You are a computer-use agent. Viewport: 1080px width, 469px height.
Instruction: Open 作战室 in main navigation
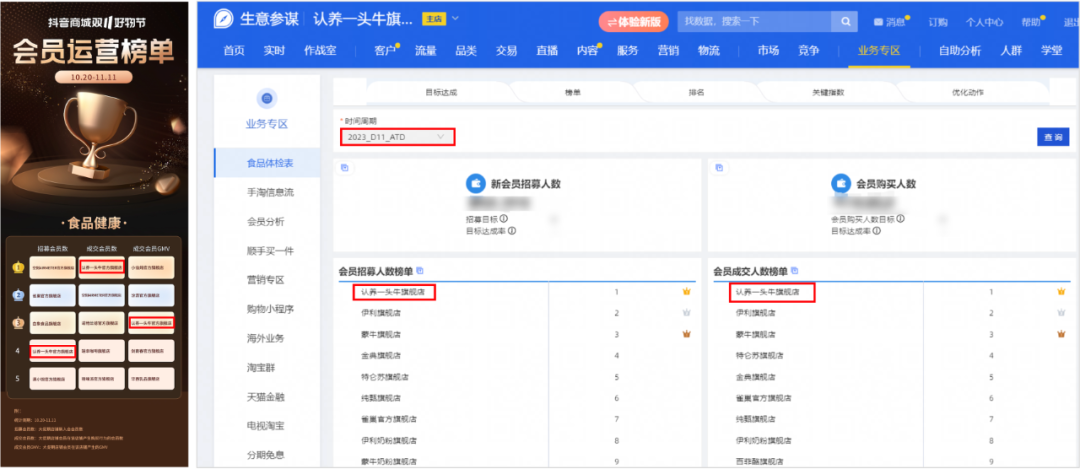pyautogui.click(x=320, y=50)
